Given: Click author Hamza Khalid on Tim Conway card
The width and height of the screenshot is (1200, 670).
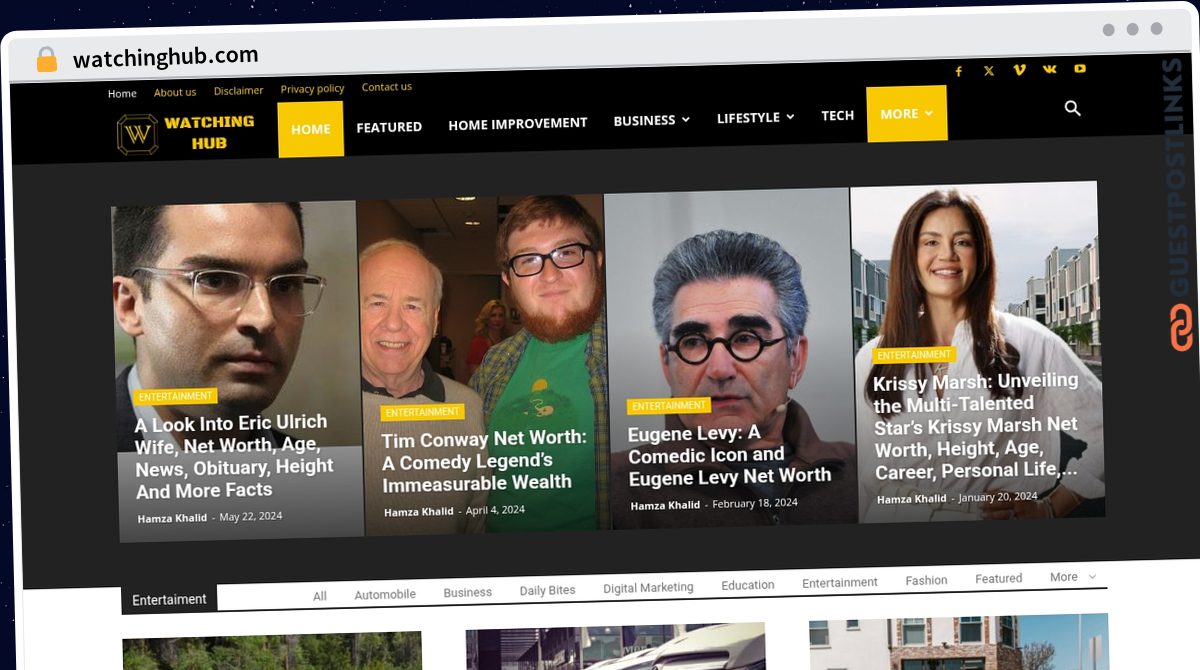Looking at the screenshot, I should pyautogui.click(x=419, y=512).
